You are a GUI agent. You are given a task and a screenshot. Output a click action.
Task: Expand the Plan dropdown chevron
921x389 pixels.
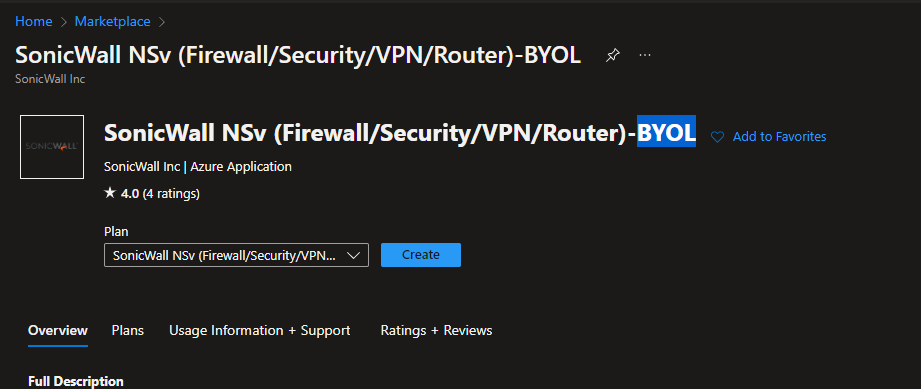354,256
